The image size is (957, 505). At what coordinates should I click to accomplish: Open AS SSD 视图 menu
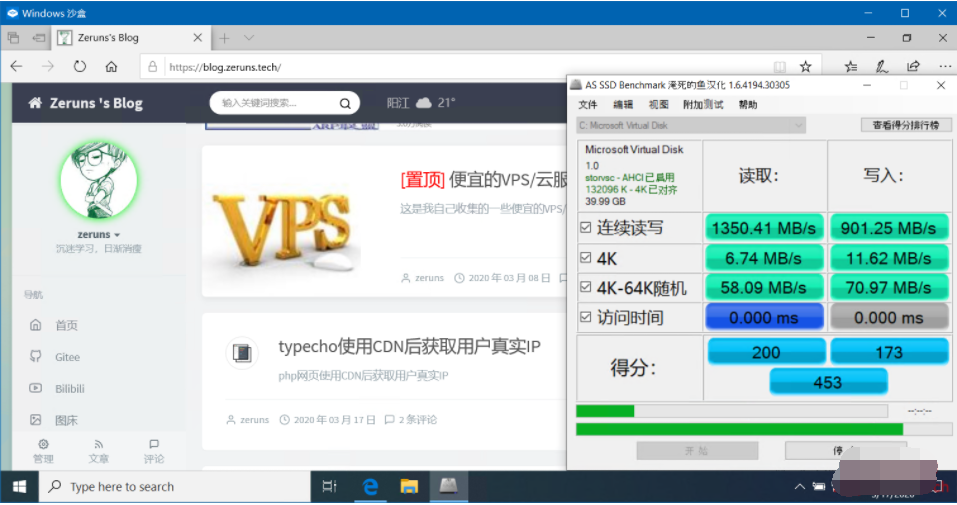point(659,105)
